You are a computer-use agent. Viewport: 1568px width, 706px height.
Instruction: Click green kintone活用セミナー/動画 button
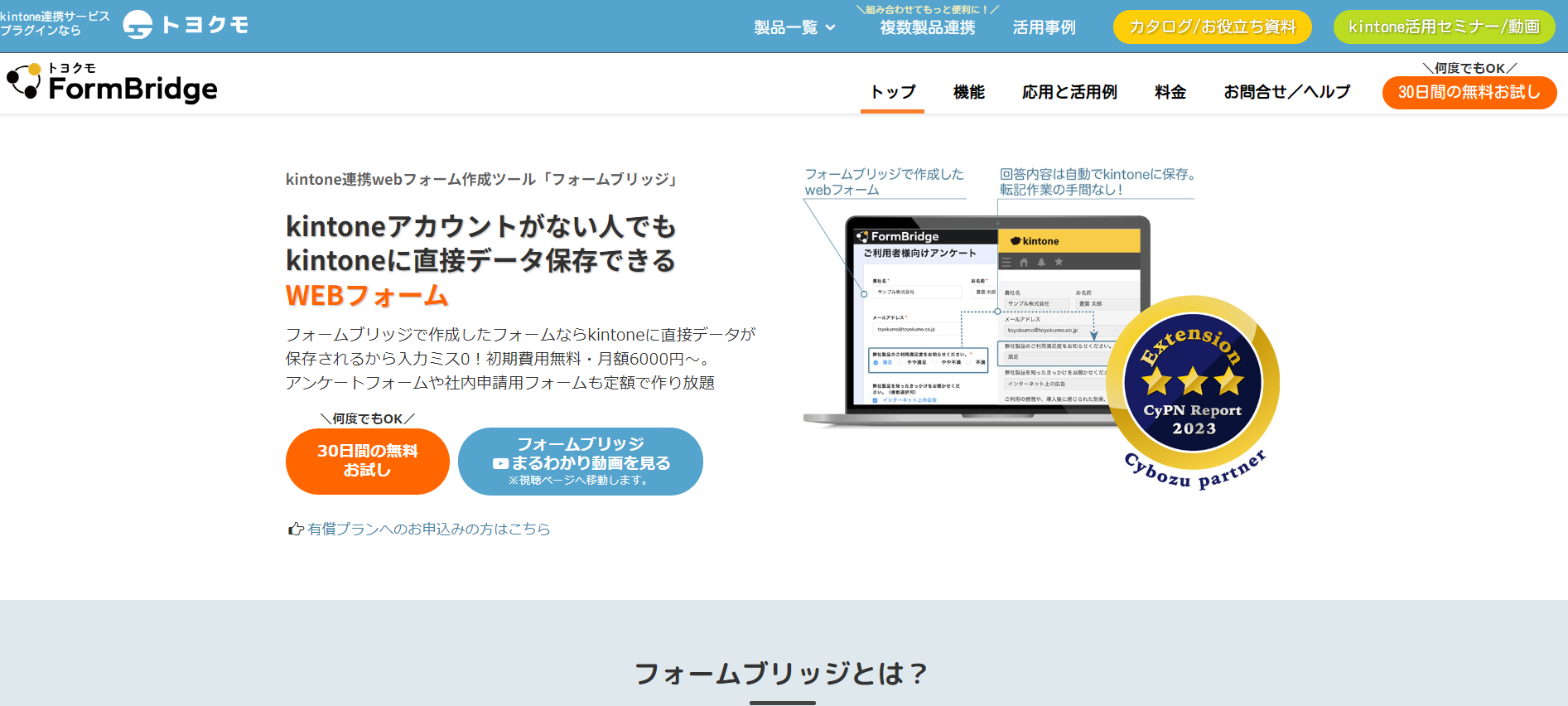pyautogui.click(x=1444, y=27)
